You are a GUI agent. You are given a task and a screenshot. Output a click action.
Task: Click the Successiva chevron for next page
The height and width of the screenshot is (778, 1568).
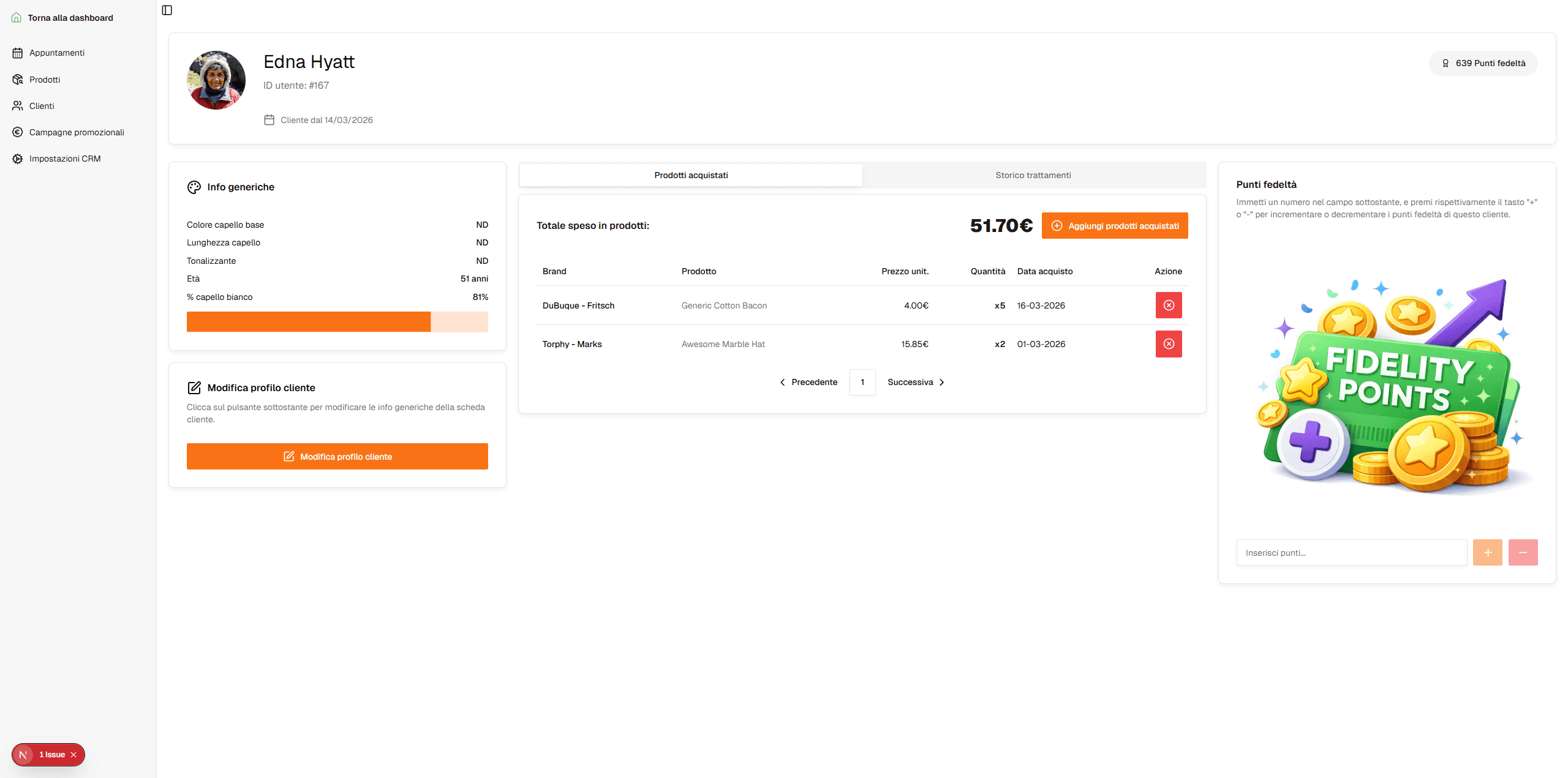click(942, 382)
